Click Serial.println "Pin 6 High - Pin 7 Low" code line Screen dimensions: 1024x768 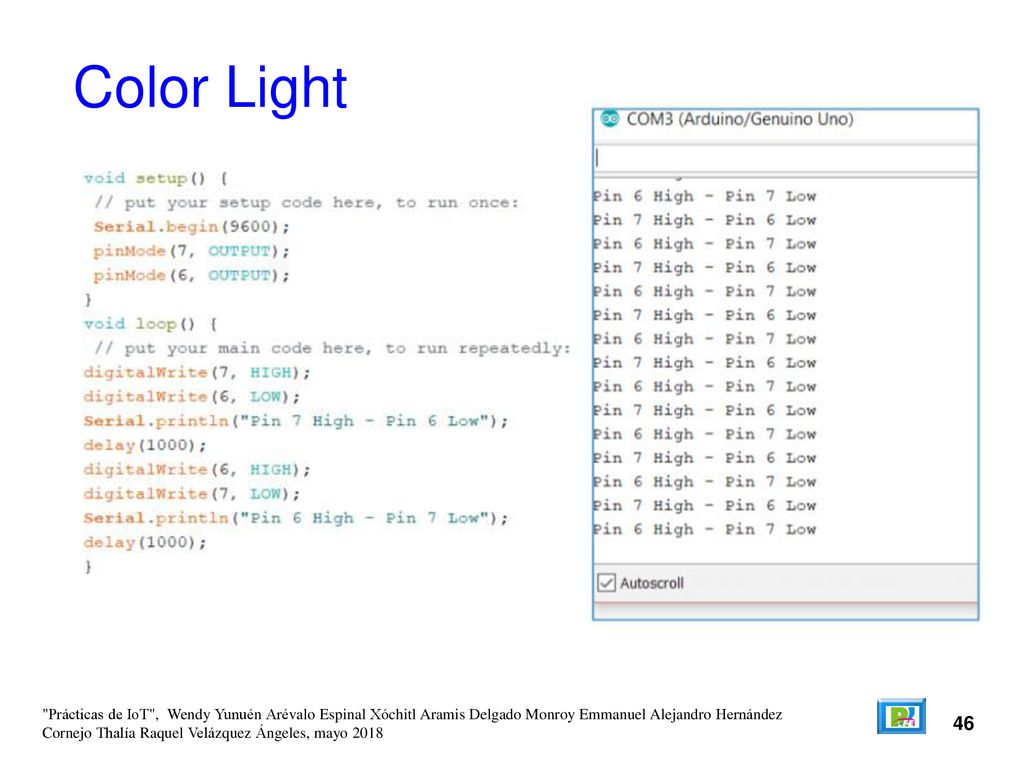(296, 518)
